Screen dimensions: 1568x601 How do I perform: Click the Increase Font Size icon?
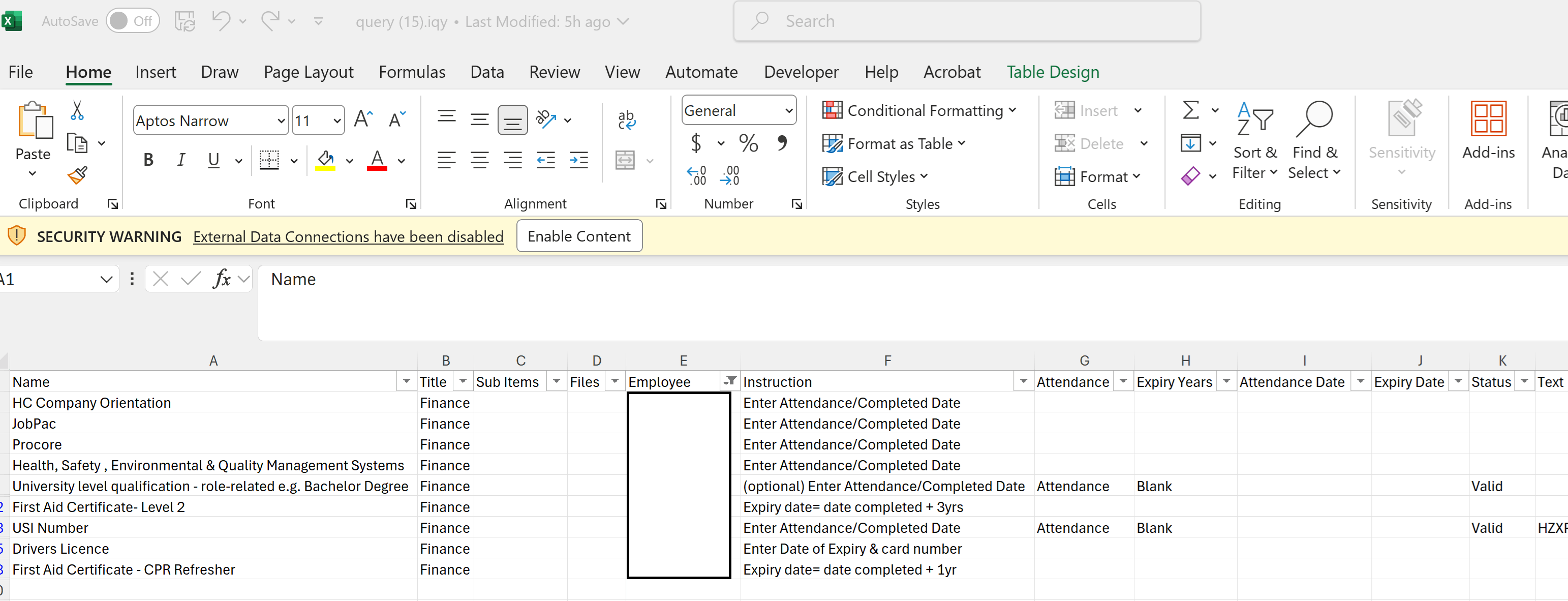coord(363,119)
